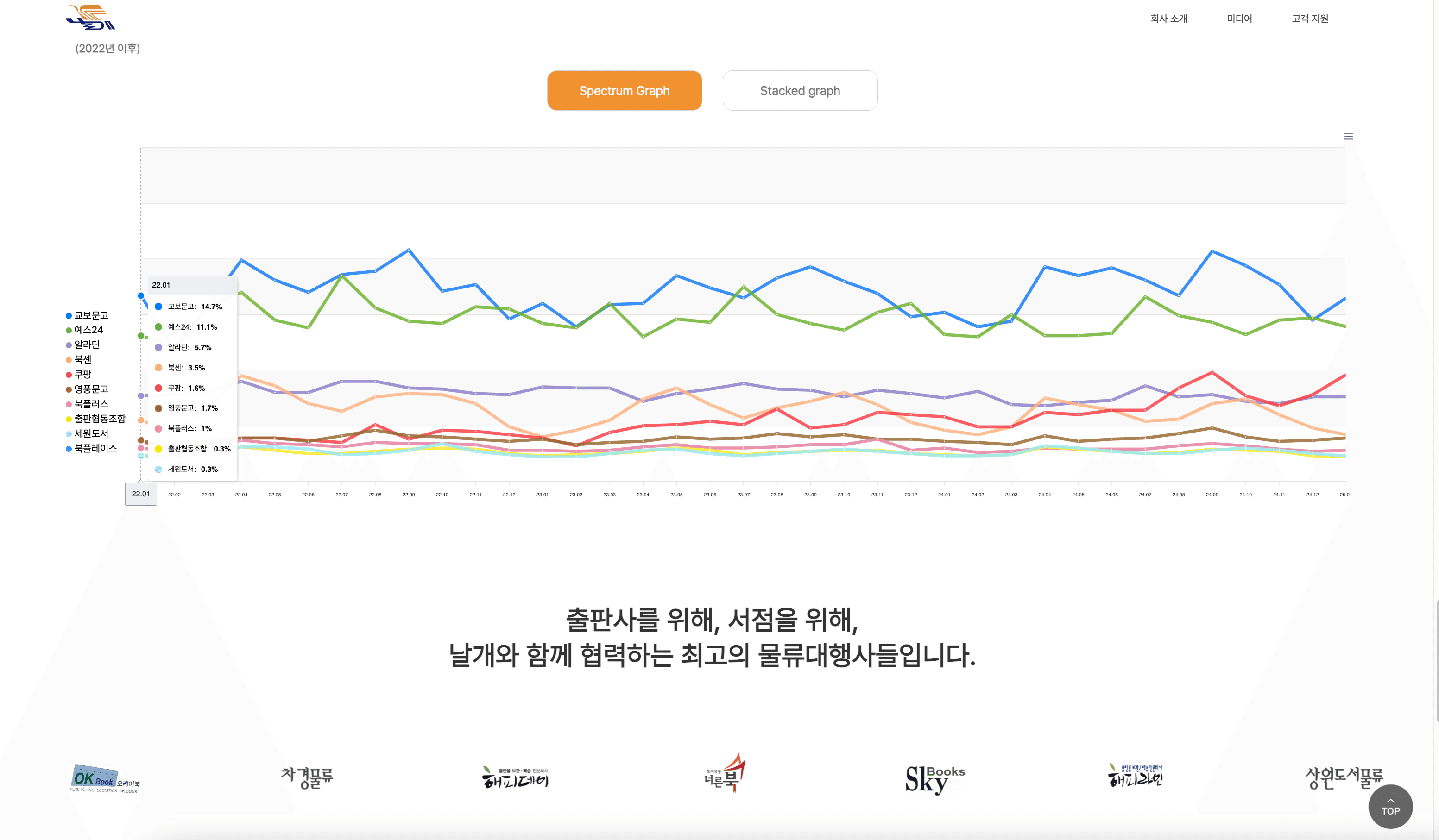
Task: Open the 고객 지원 menu
Action: [1310, 19]
